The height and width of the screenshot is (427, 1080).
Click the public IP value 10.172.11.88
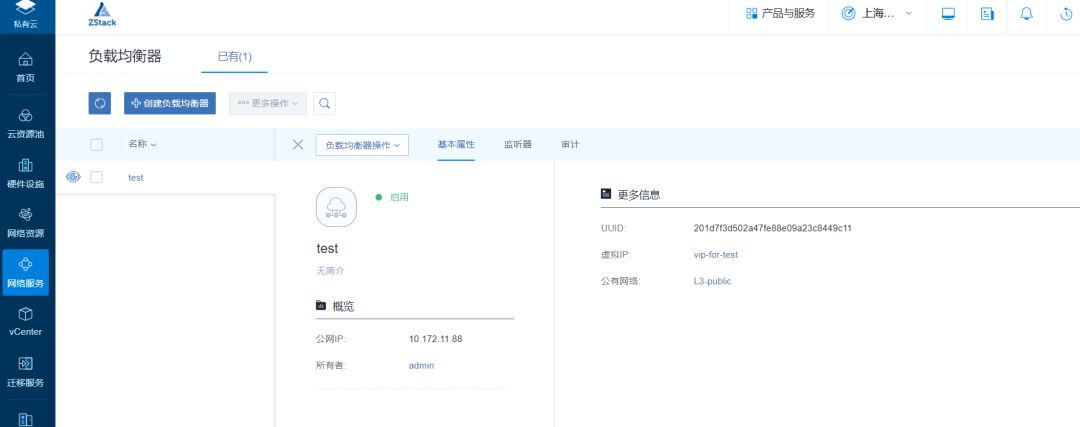click(x=435, y=339)
